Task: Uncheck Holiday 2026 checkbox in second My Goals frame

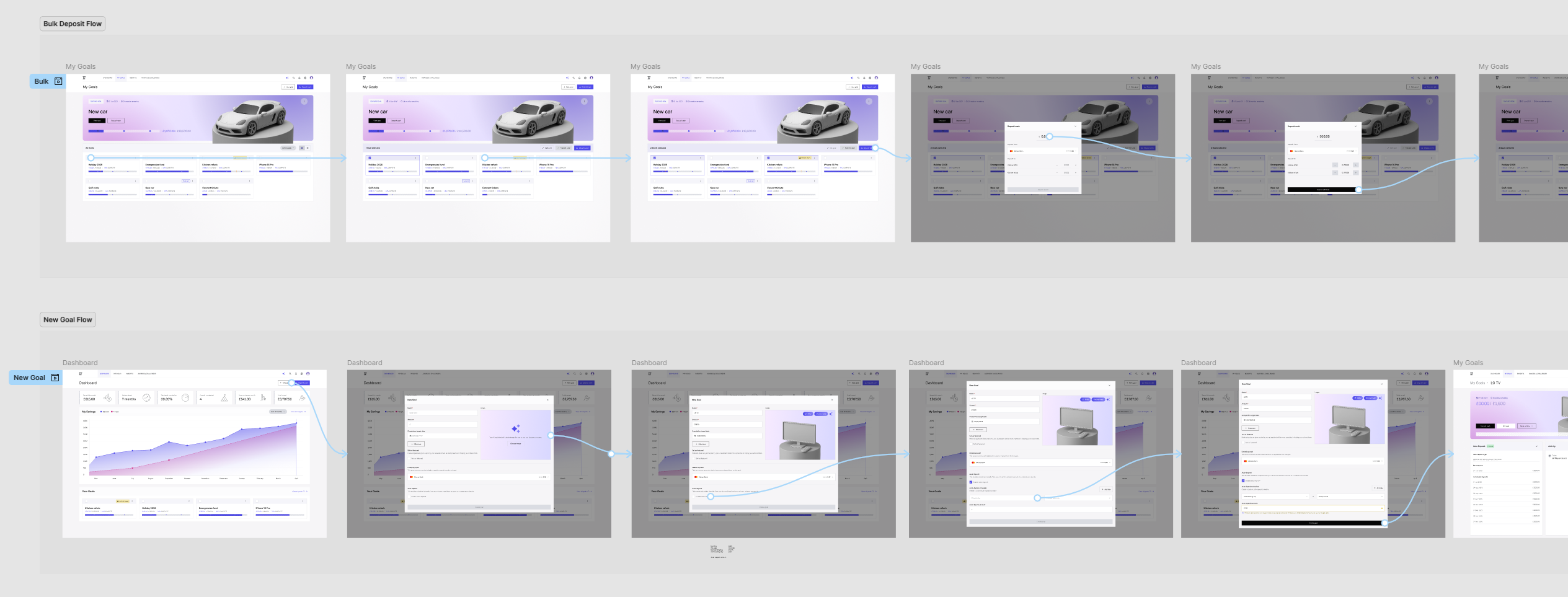Action: click(x=370, y=158)
